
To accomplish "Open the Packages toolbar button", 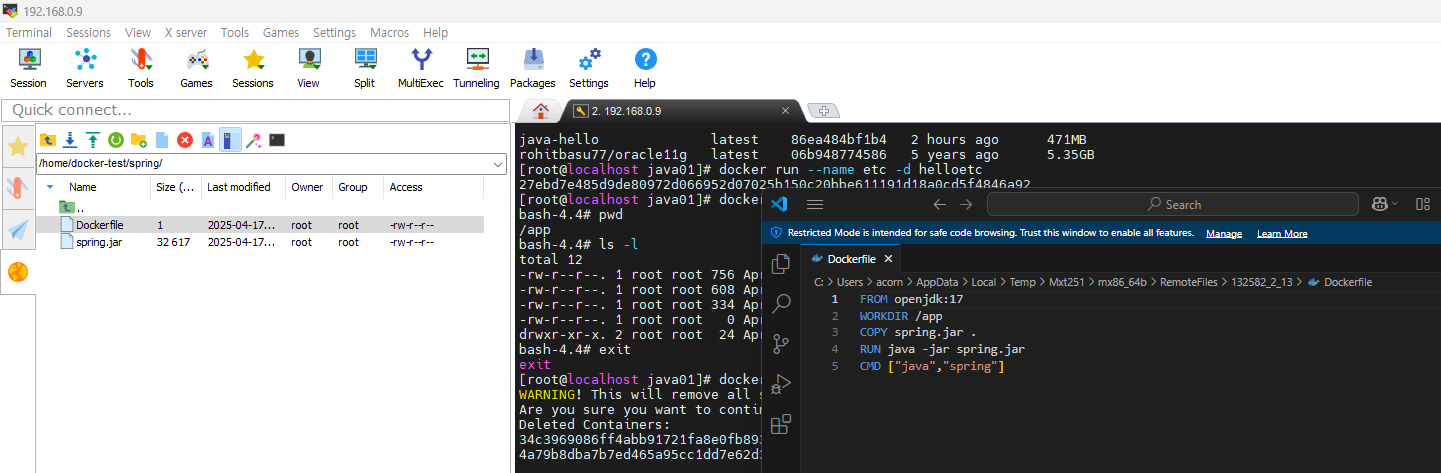I will 533,68.
